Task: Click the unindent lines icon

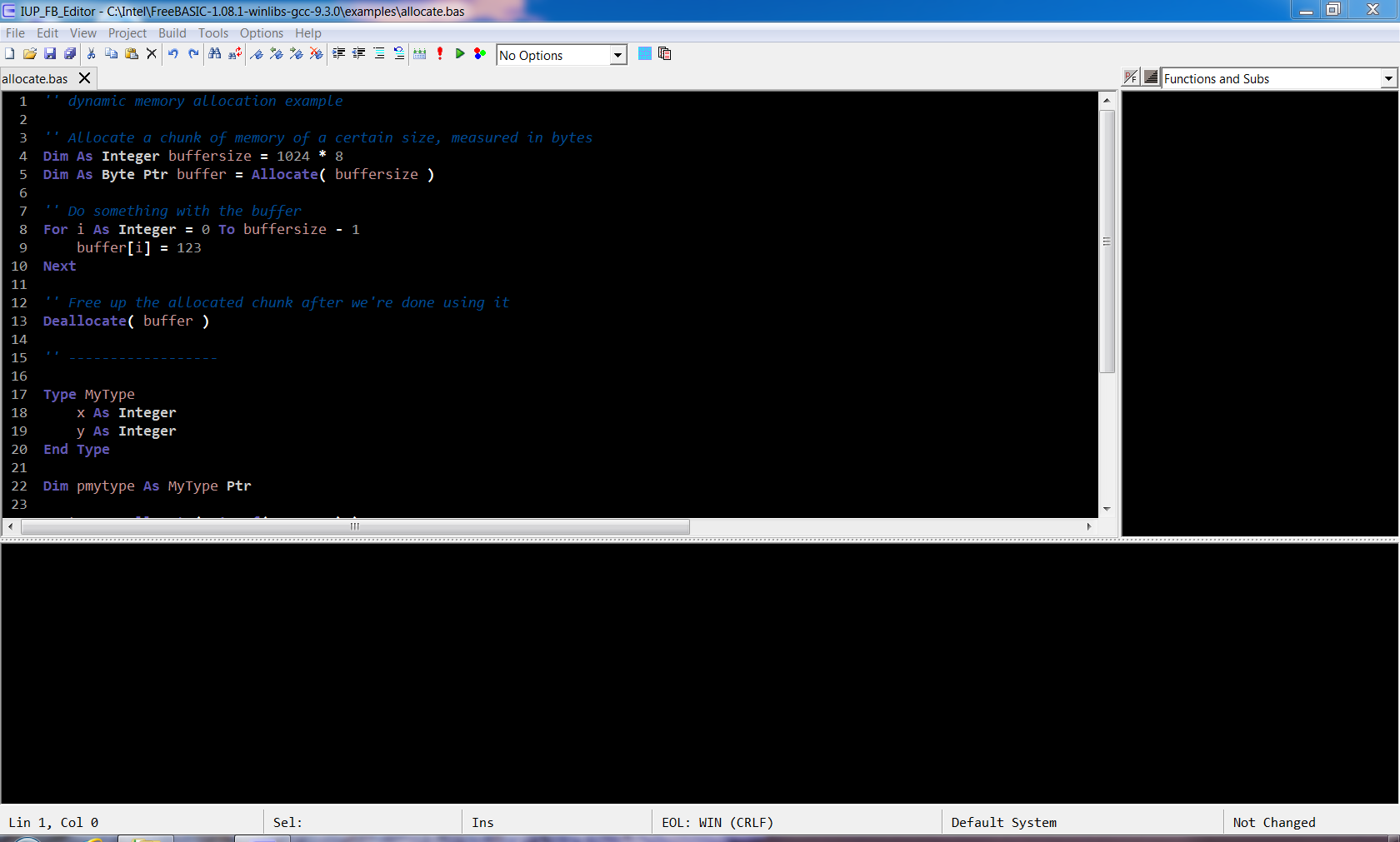Action: tap(358, 53)
